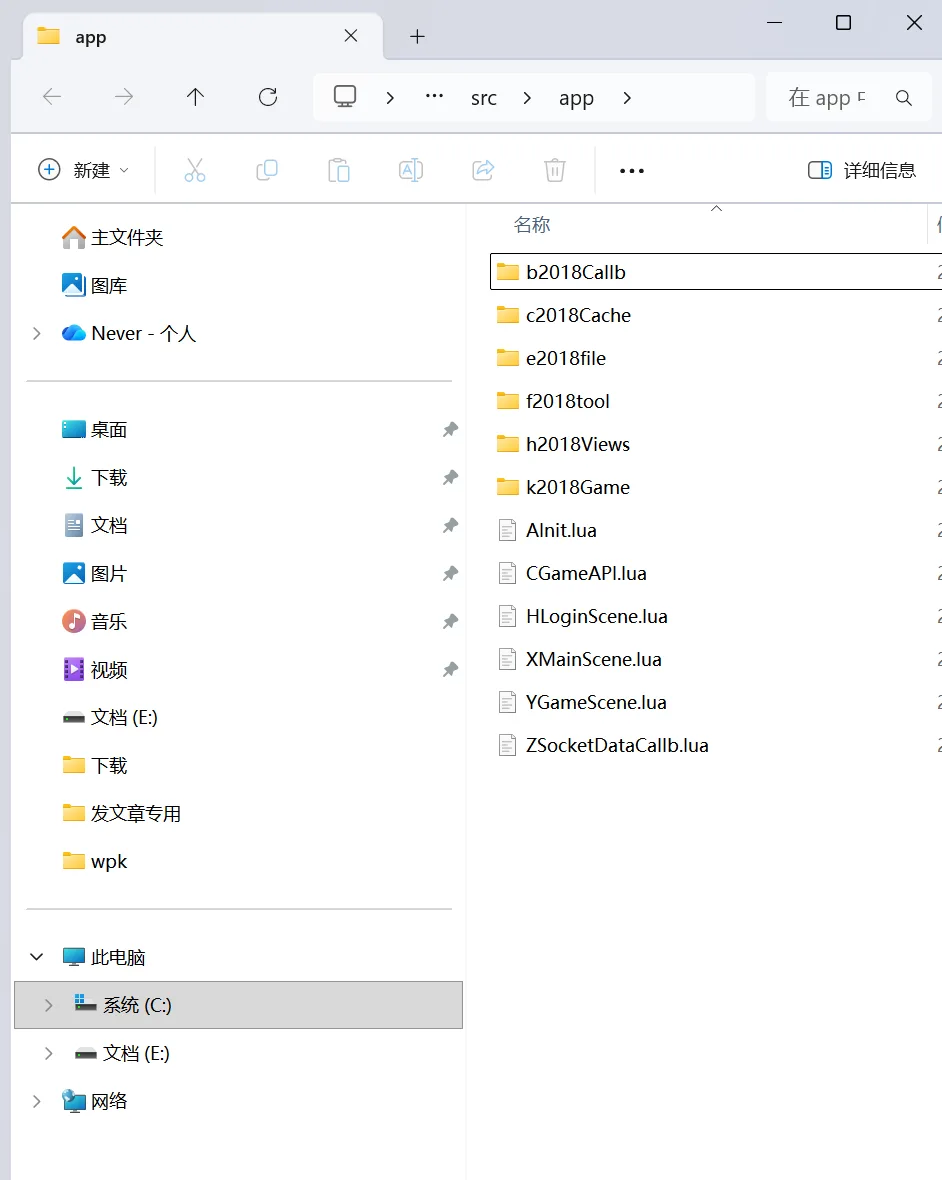The height and width of the screenshot is (1180, 942).
Task: Select 系统 (C:) drive
Action: pos(238,1005)
